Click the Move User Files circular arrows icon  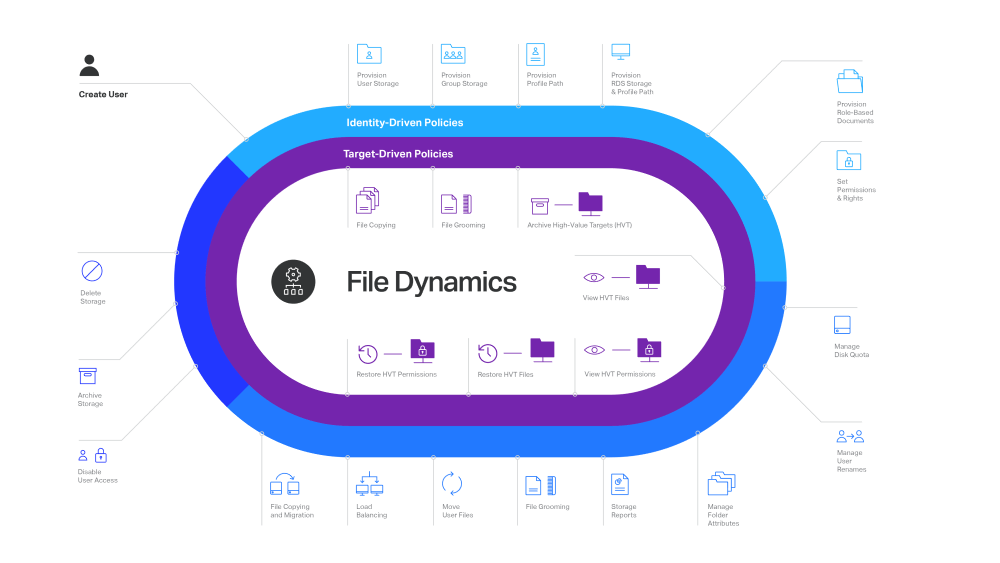click(x=452, y=484)
